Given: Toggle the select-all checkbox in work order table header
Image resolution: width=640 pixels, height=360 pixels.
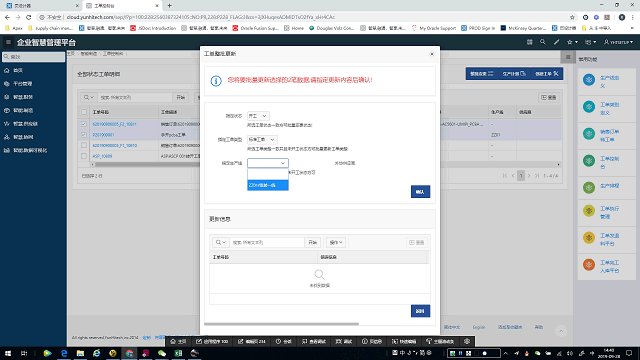Looking at the screenshot, I should tap(84, 112).
